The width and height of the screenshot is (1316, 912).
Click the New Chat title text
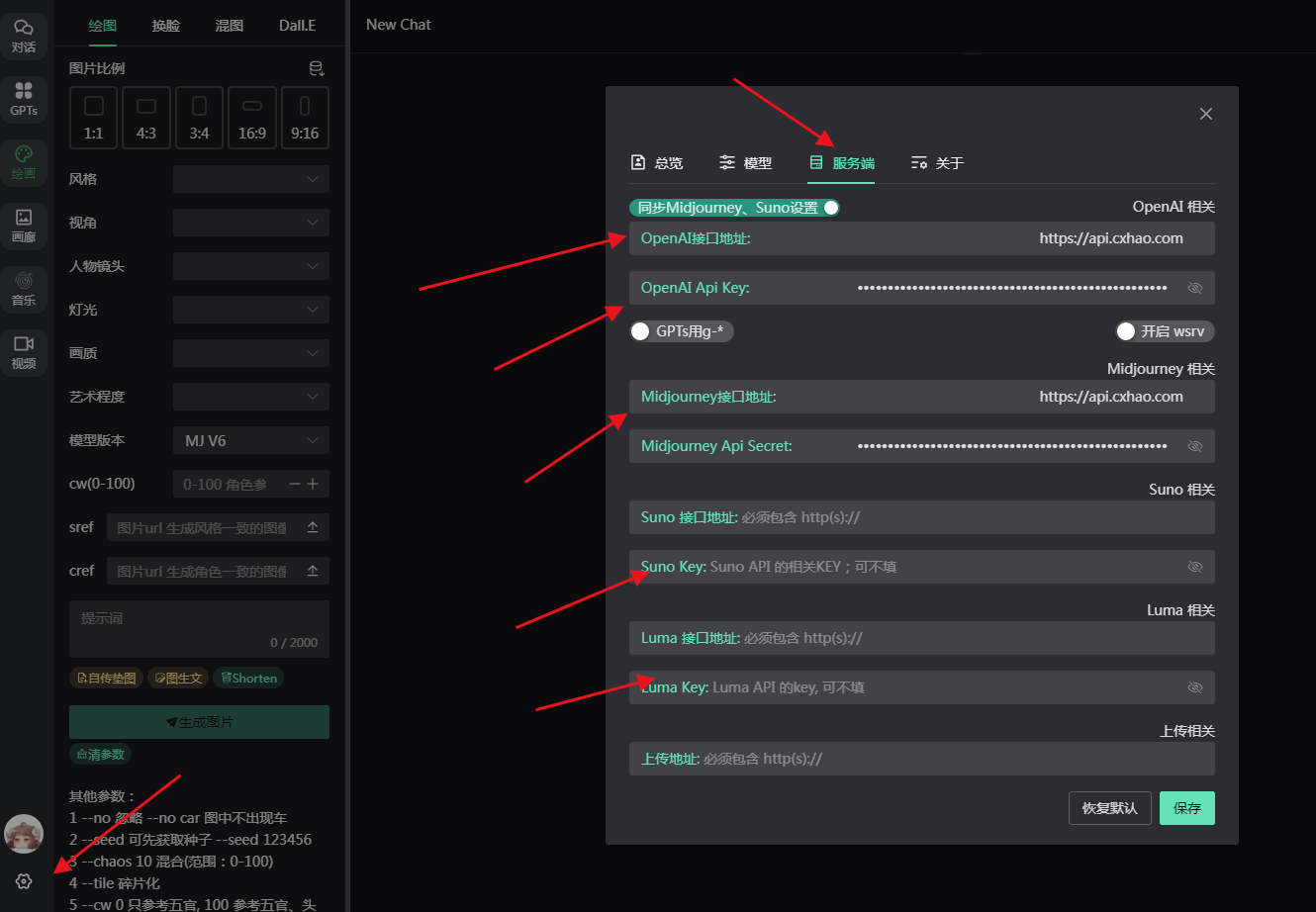(x=399, y=25)
